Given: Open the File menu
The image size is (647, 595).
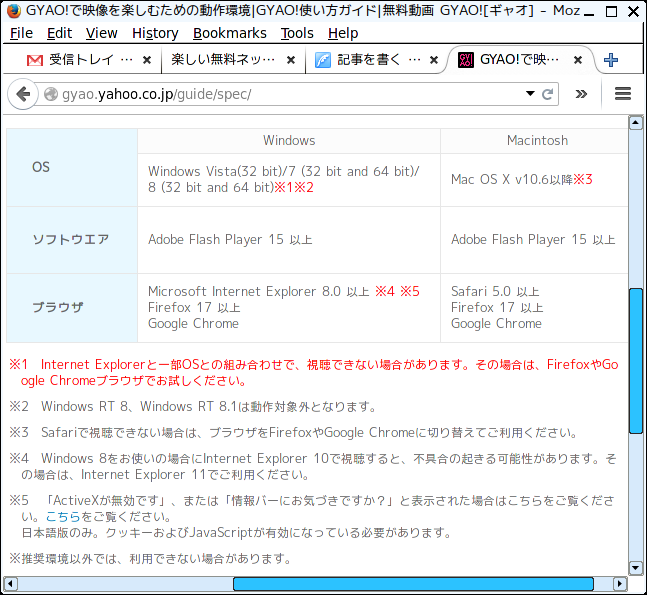Looking at the screenshot, I should [x=21, y=33].
